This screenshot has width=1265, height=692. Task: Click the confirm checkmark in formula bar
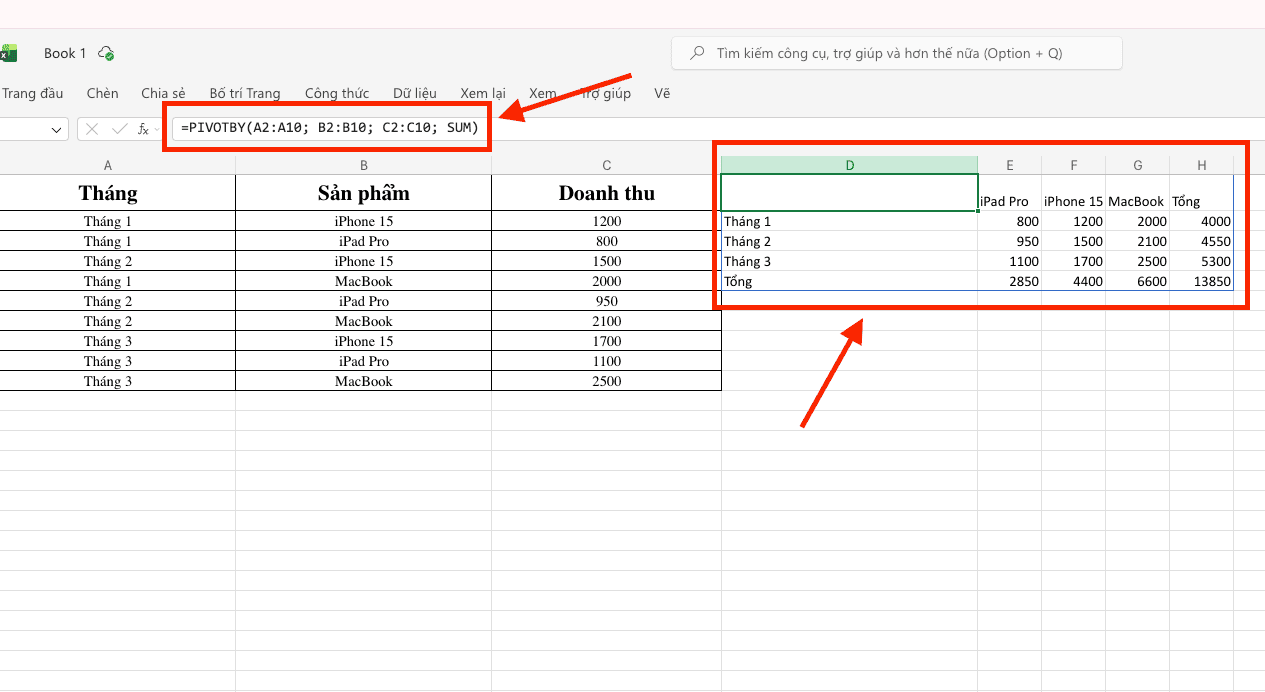click(x=120, y=129)
